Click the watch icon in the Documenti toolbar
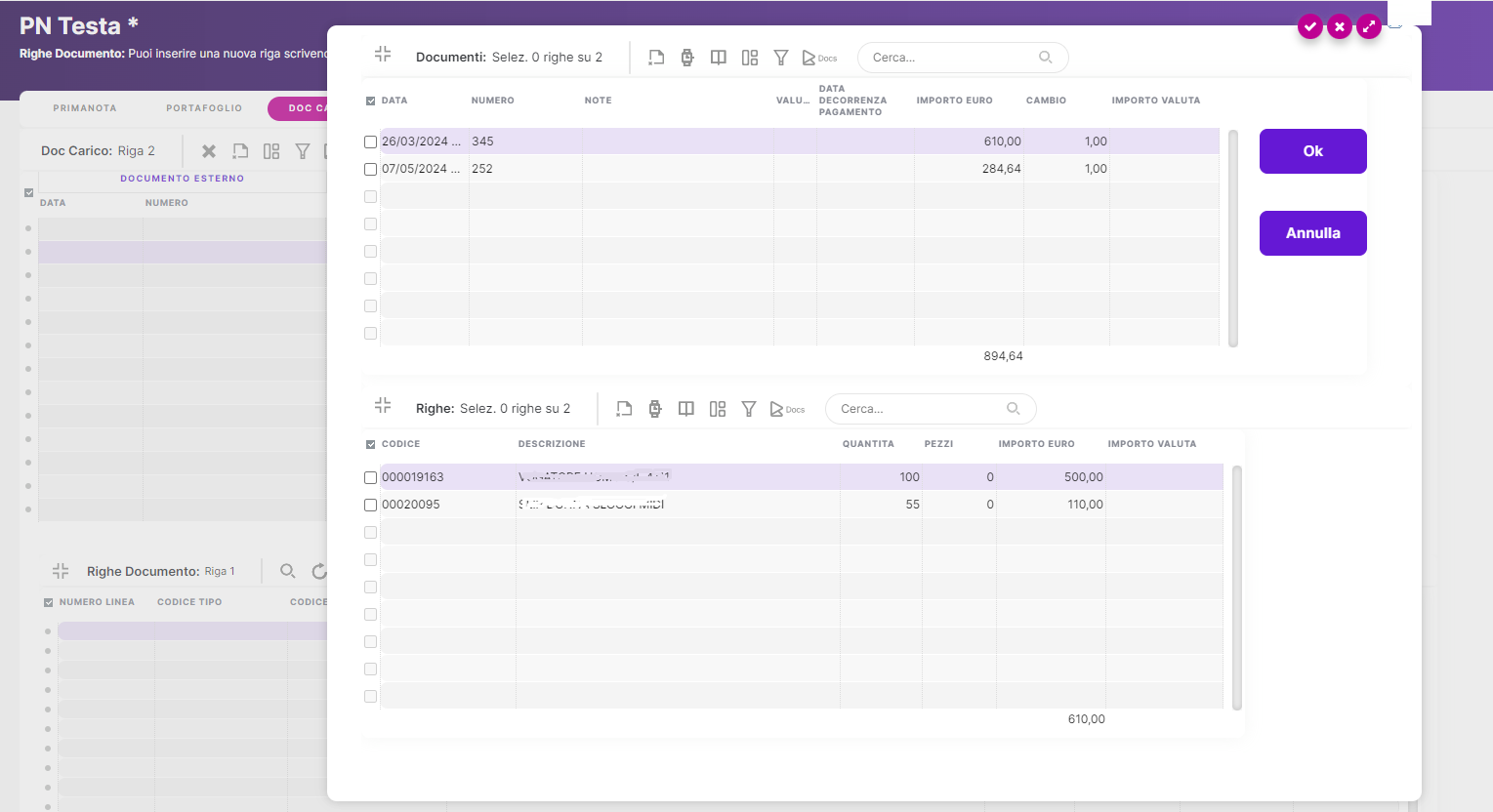 pyautogui.click(x=687, y=58)
